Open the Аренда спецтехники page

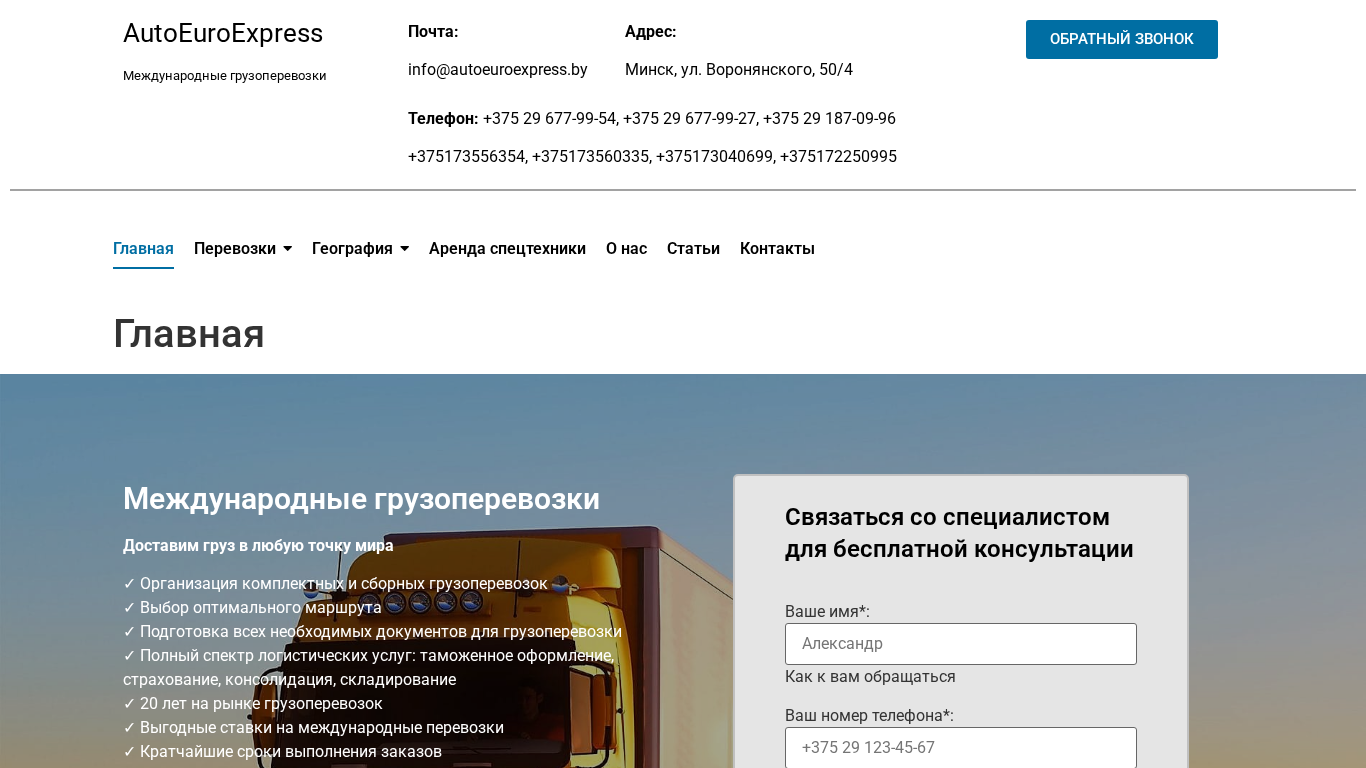point(507,249)
